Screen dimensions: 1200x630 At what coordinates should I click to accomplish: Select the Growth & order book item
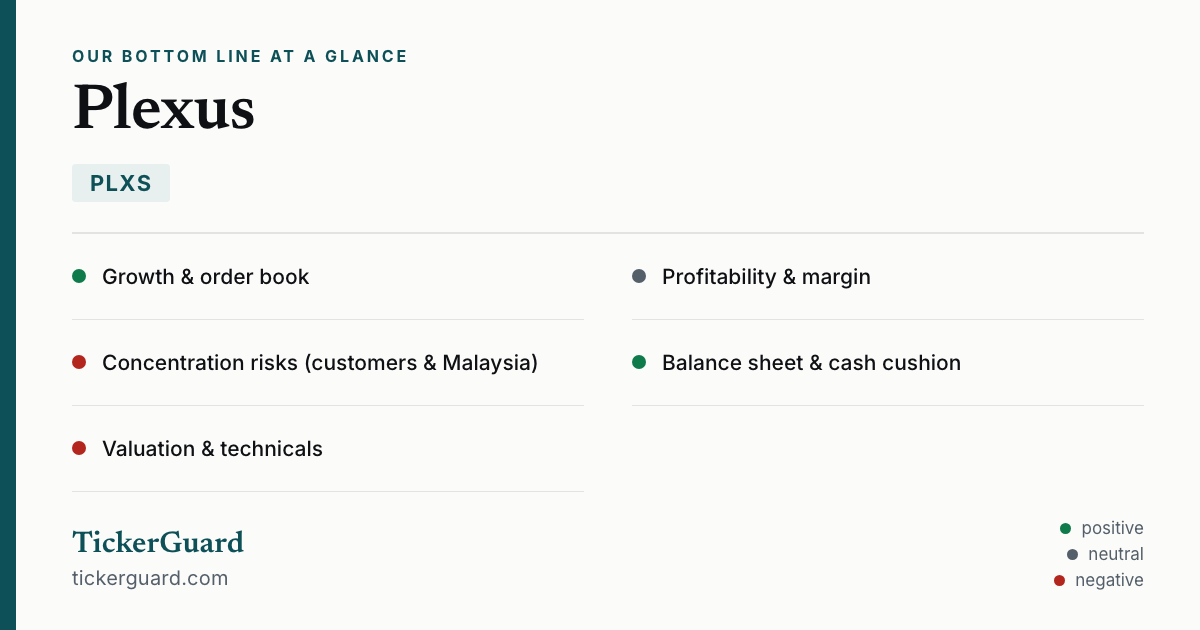coord(328,277)
